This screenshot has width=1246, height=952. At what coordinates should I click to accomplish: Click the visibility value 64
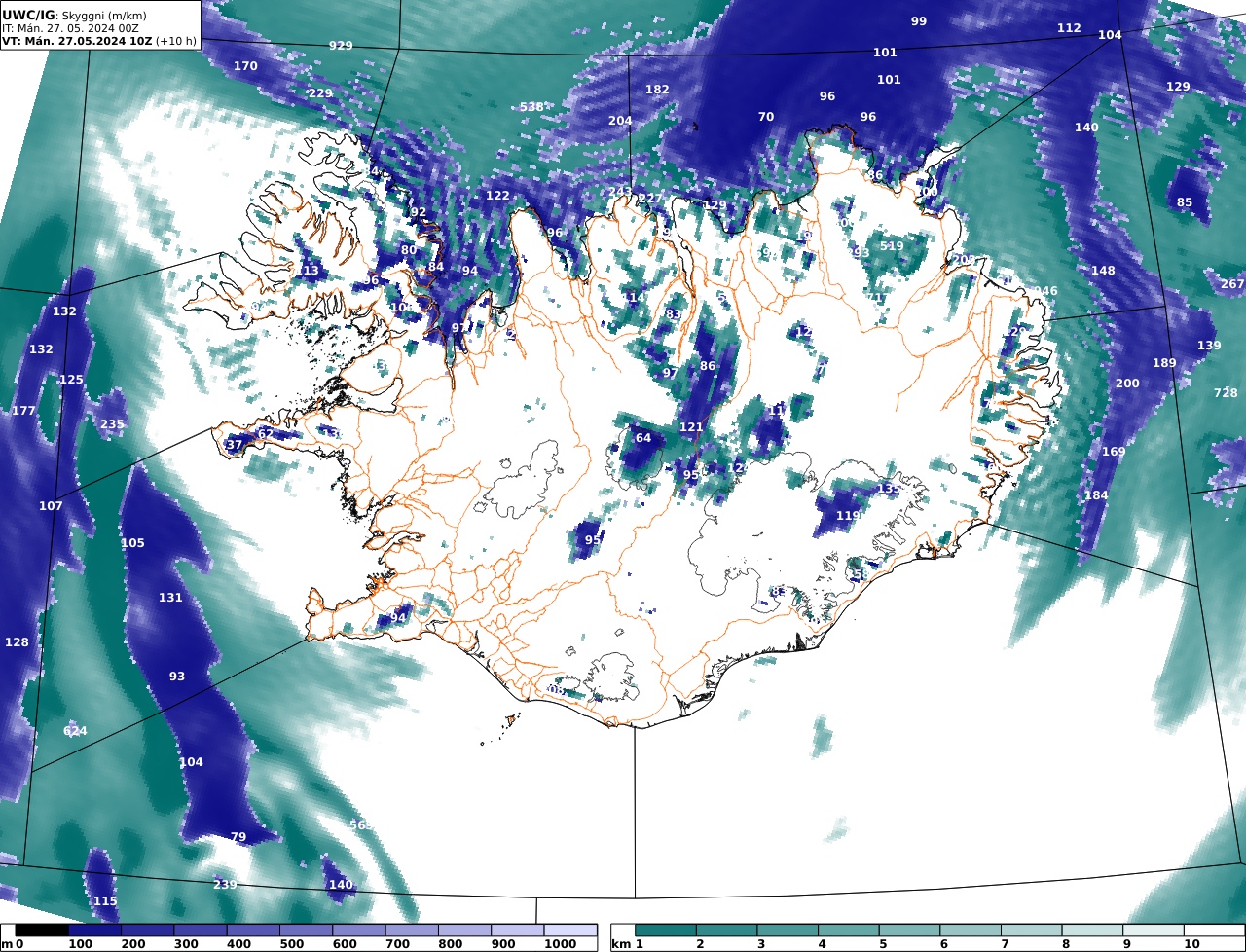643,438
